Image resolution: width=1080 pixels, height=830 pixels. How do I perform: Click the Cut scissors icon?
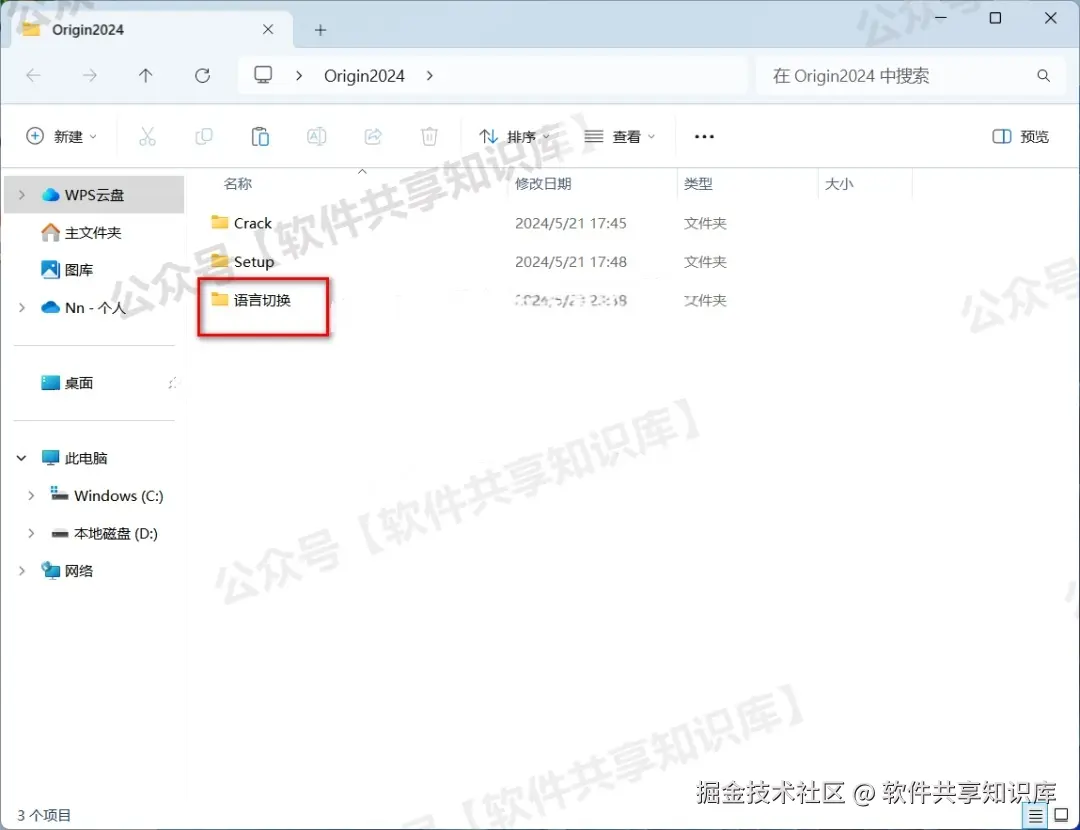147,136
